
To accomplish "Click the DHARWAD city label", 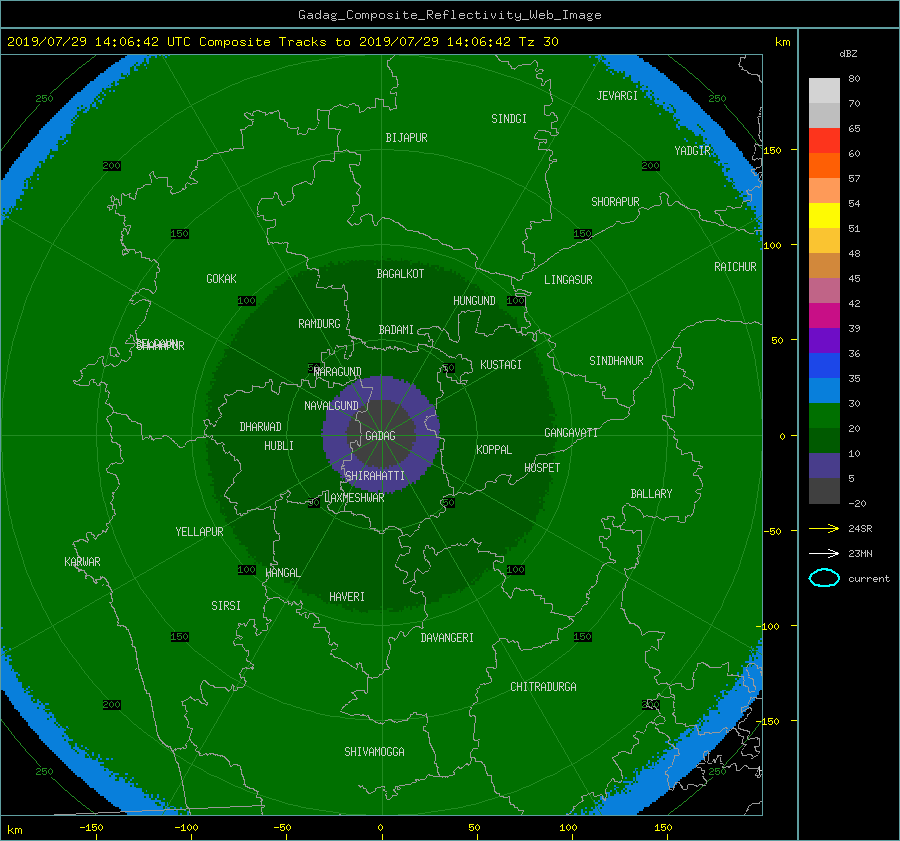I will (260, 427).
